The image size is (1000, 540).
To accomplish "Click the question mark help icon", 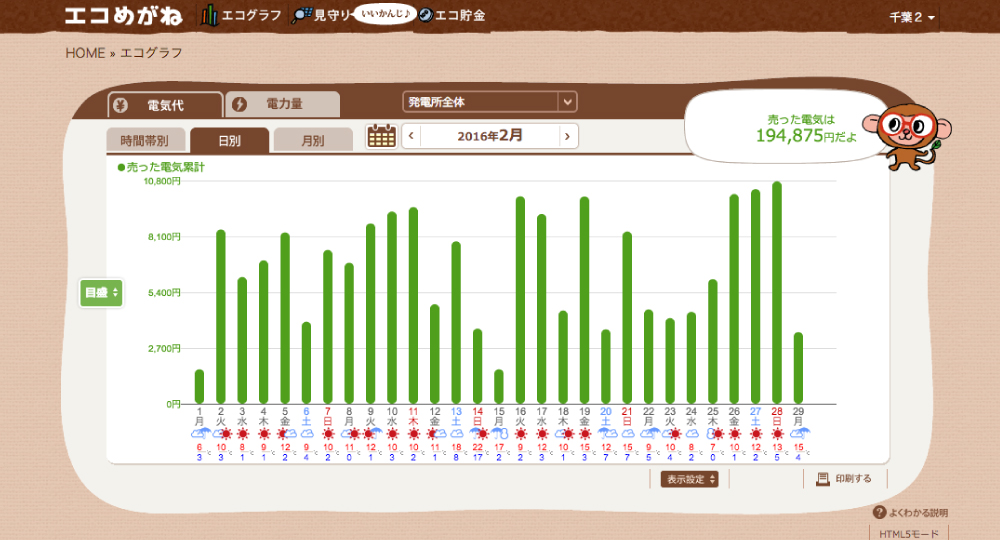I will [879, 513].
